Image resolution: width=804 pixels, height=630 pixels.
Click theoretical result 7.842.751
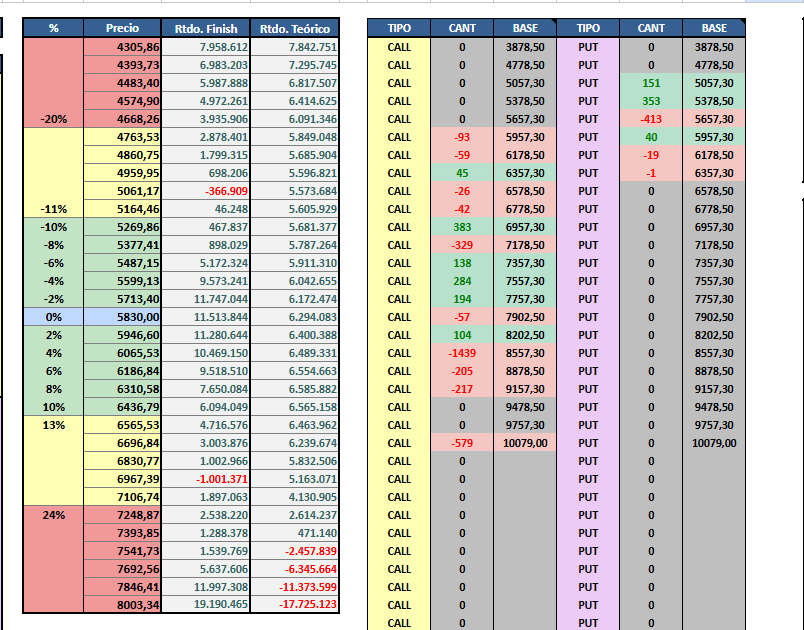294,47
